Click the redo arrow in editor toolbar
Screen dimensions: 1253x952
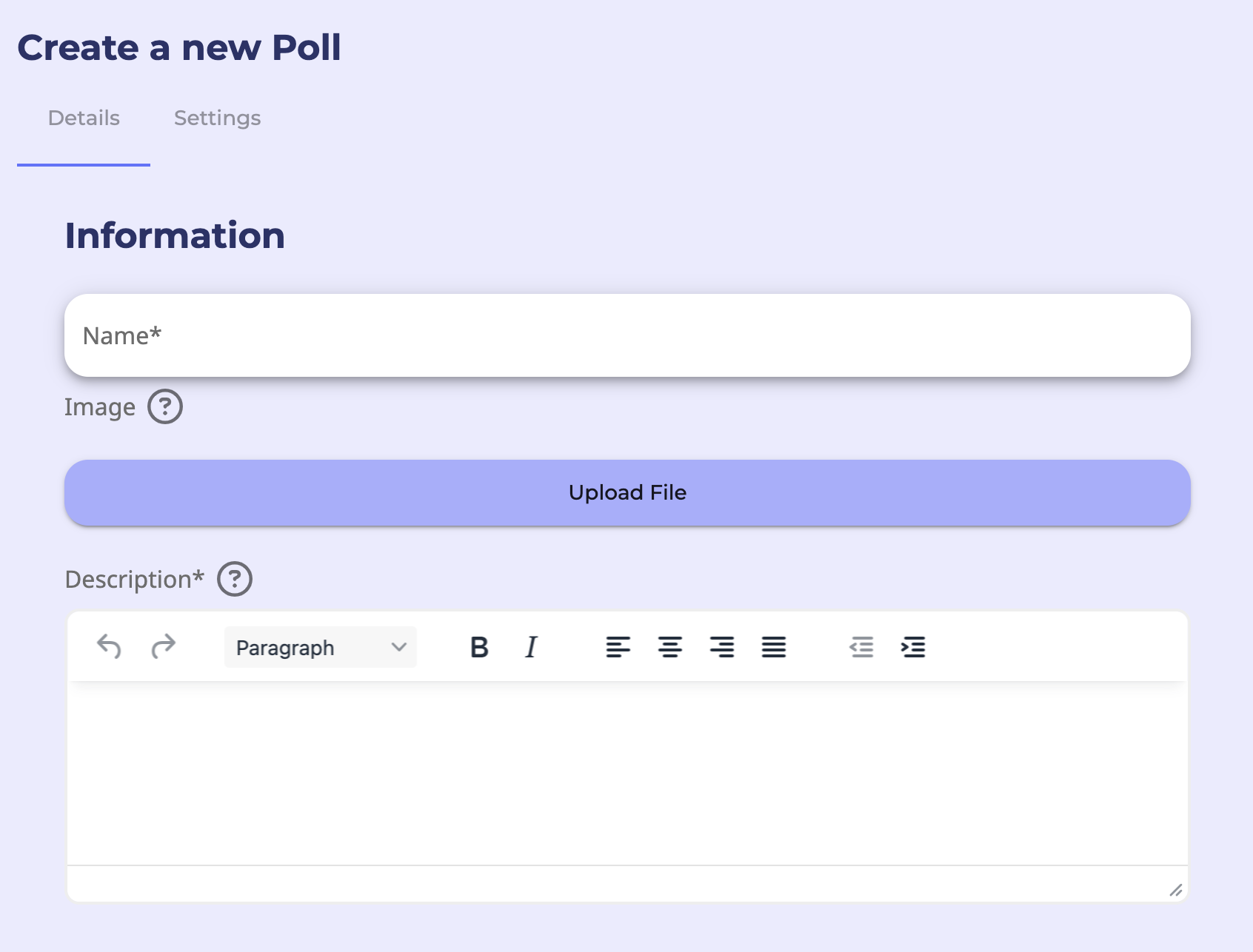pos(163,647)
